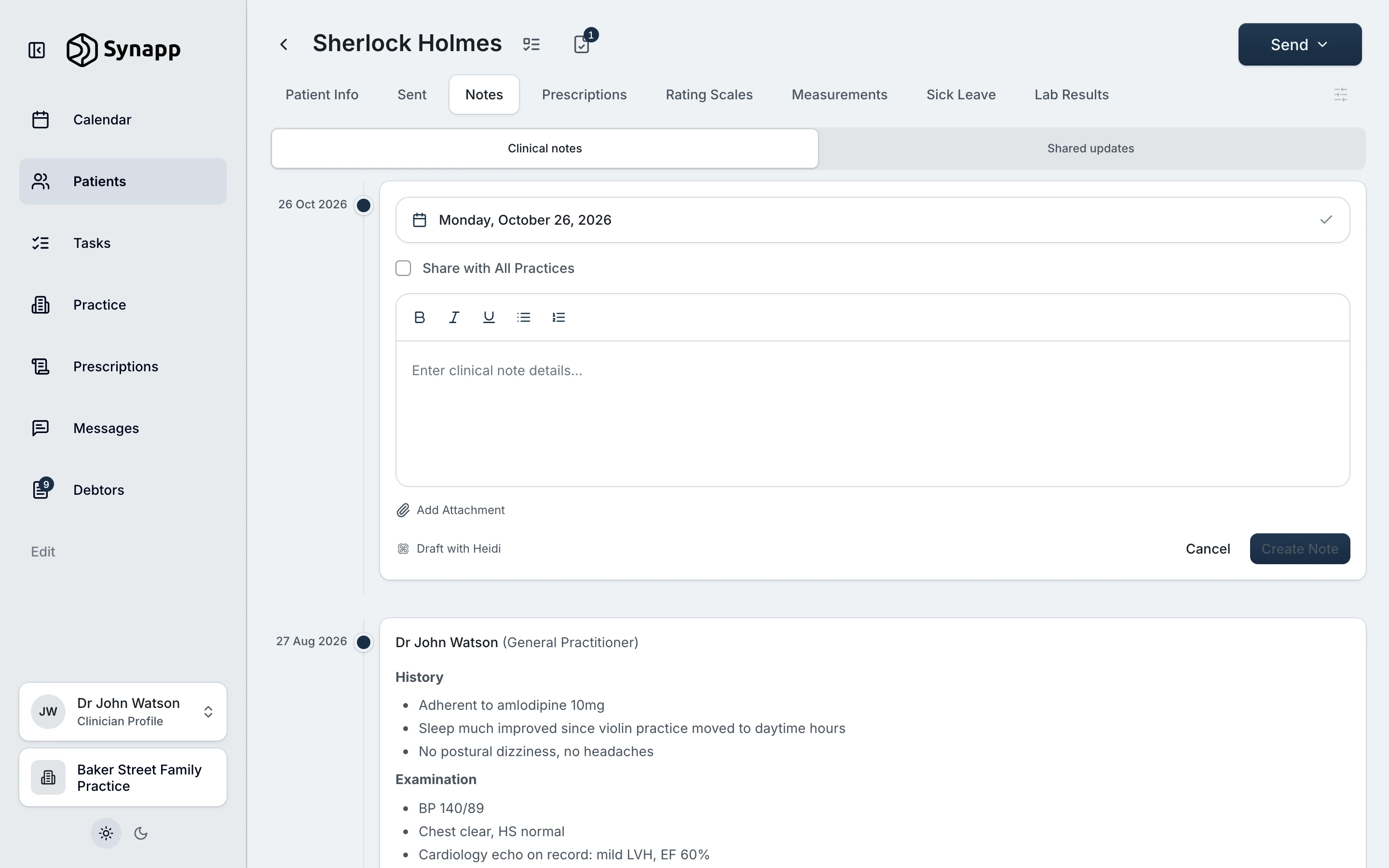This screenshot has height=868, width=1389.
Task: Open the Send dropdown
Action: click(1299, 44)
